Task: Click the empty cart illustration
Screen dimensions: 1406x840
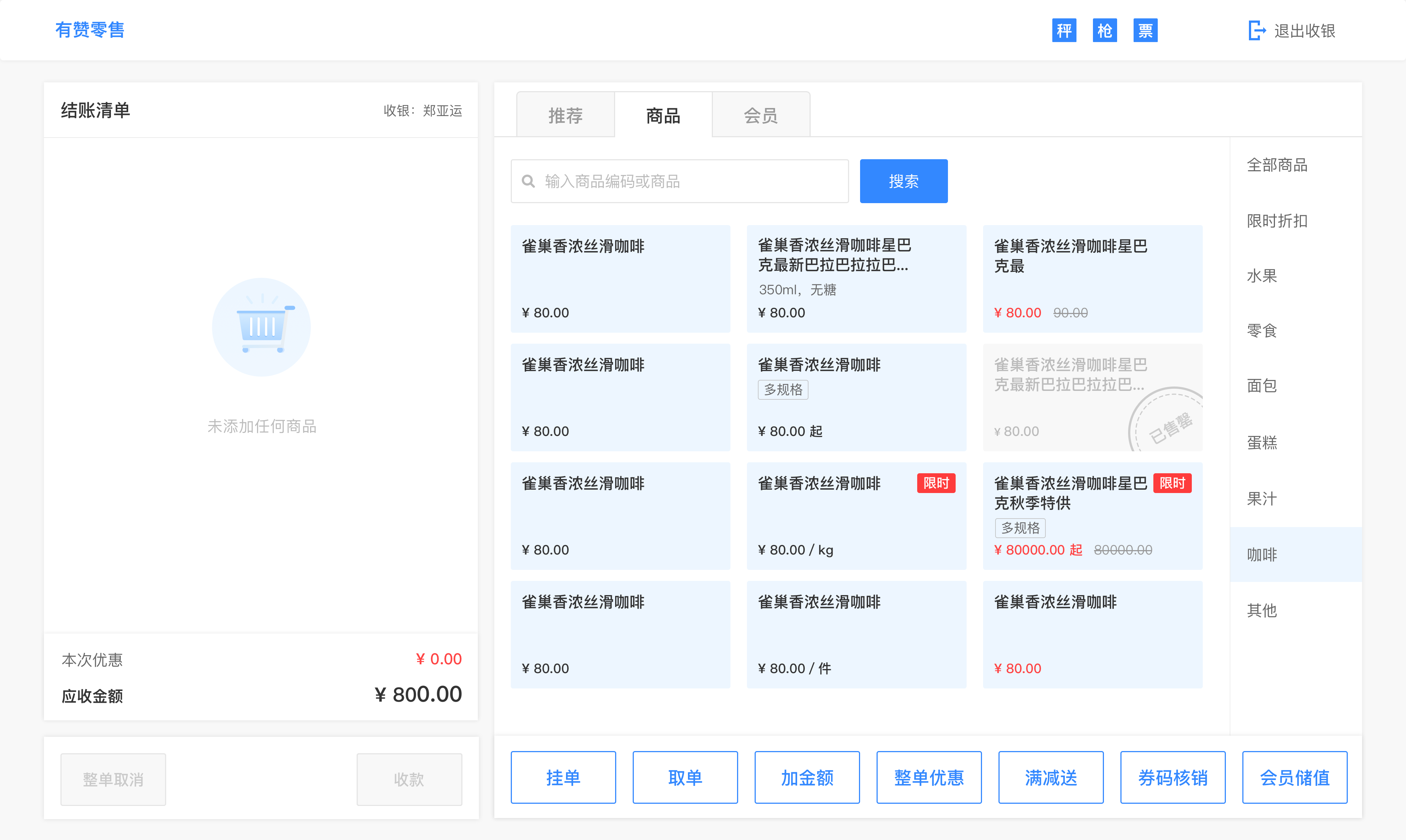Action: pyautogui.click(x=261, y=326)
